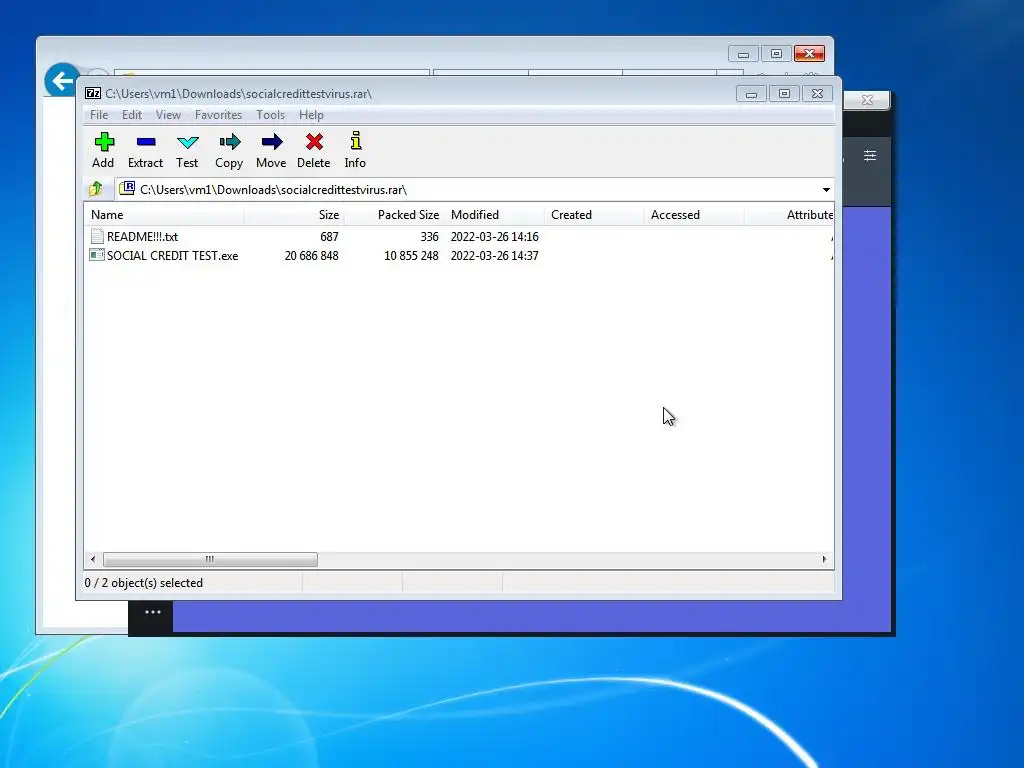Click the horizontal scrollbar thumb
Viewport: 1024px width, 768px height.
click(210, 560)
